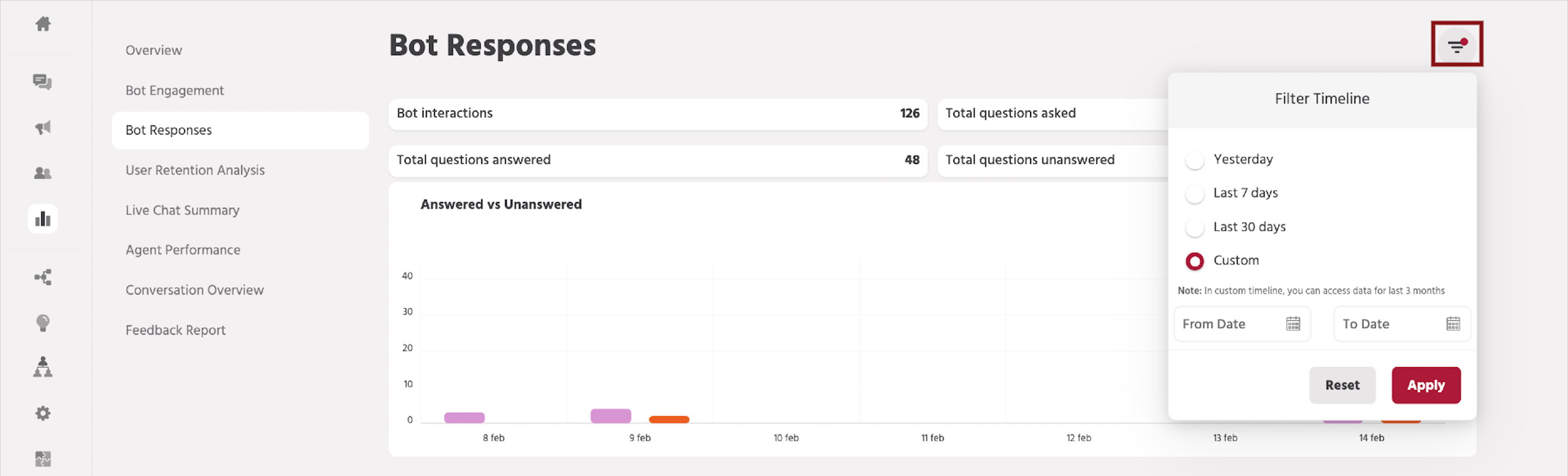Apply the custom timeline filter
The width and height of the screenshot is (1568, 476).
point(1426,385)
